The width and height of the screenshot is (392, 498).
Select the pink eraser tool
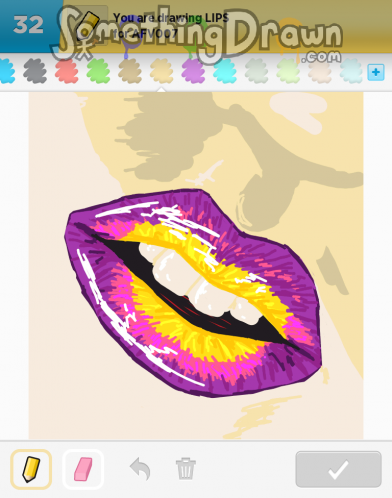(x=83, y=469)
